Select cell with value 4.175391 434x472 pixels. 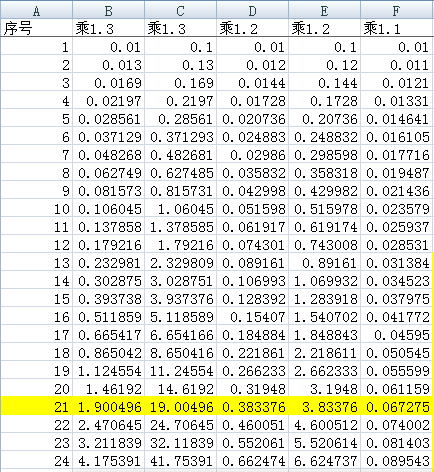click(108, 461)
